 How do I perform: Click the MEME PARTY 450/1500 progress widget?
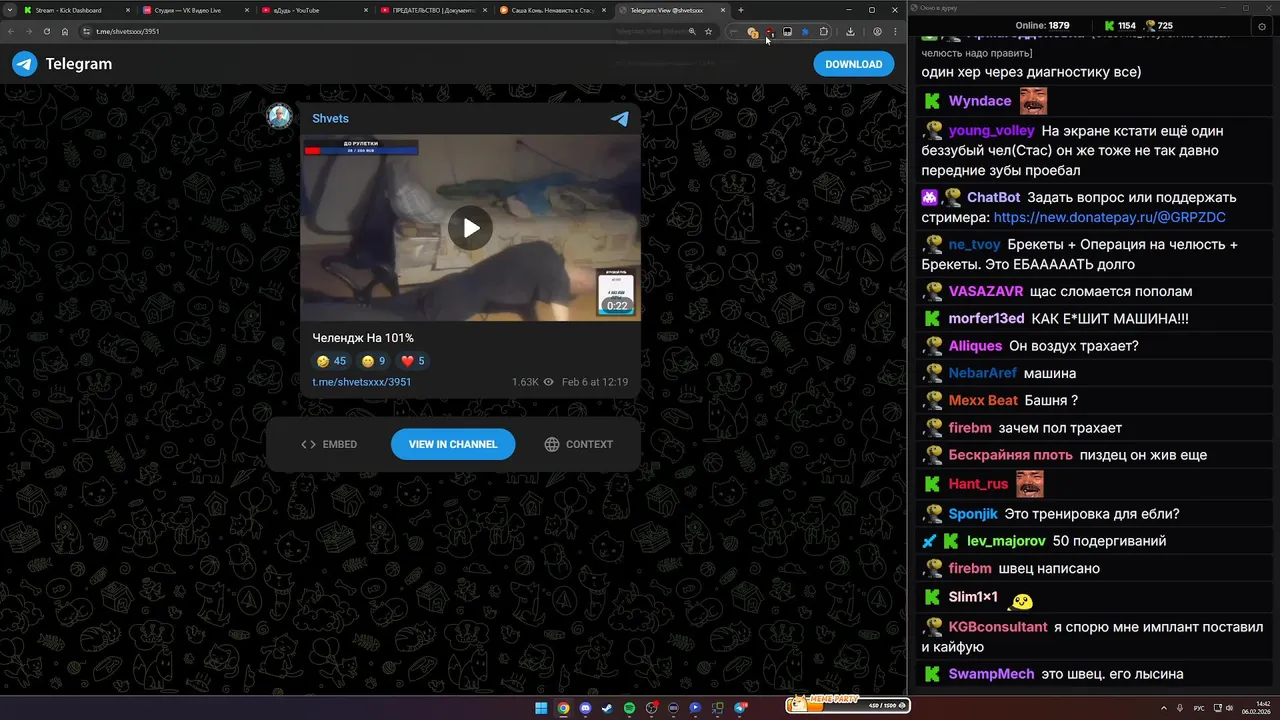(848, 705)
